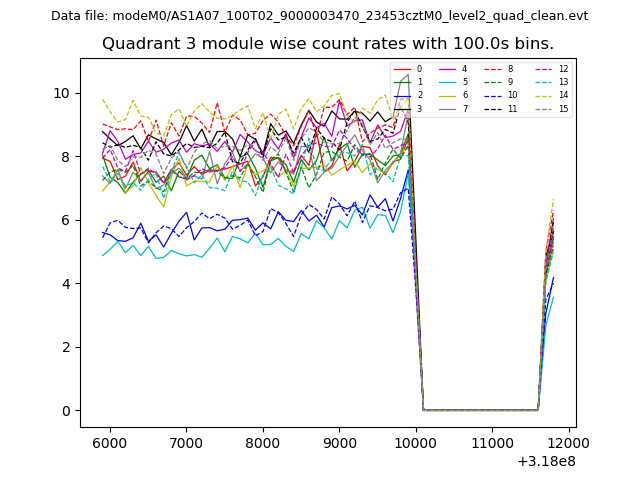Click the x-axis tick label 9000
Image resolution: width=640 pixels, height=480 pixels.
tap(339, 443)
